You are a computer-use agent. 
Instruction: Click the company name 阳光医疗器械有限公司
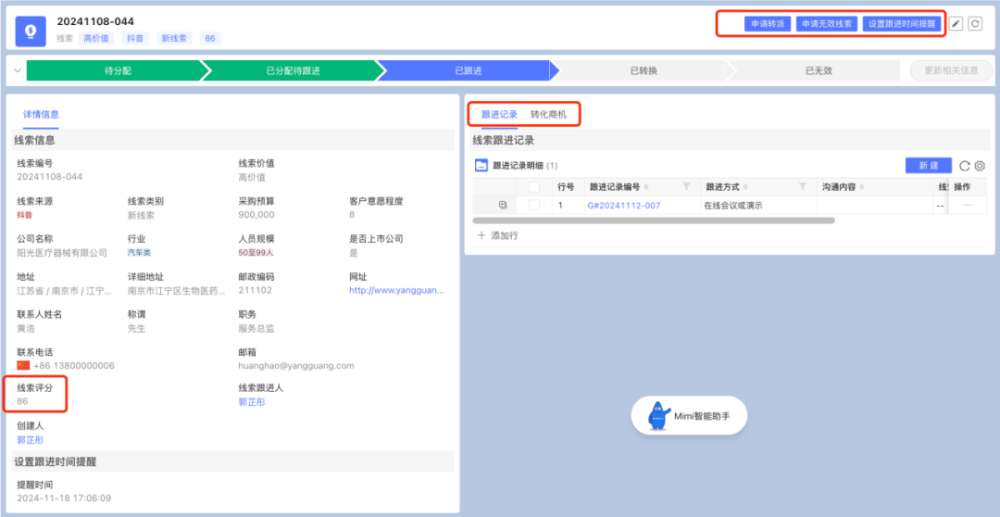point(62,253)
